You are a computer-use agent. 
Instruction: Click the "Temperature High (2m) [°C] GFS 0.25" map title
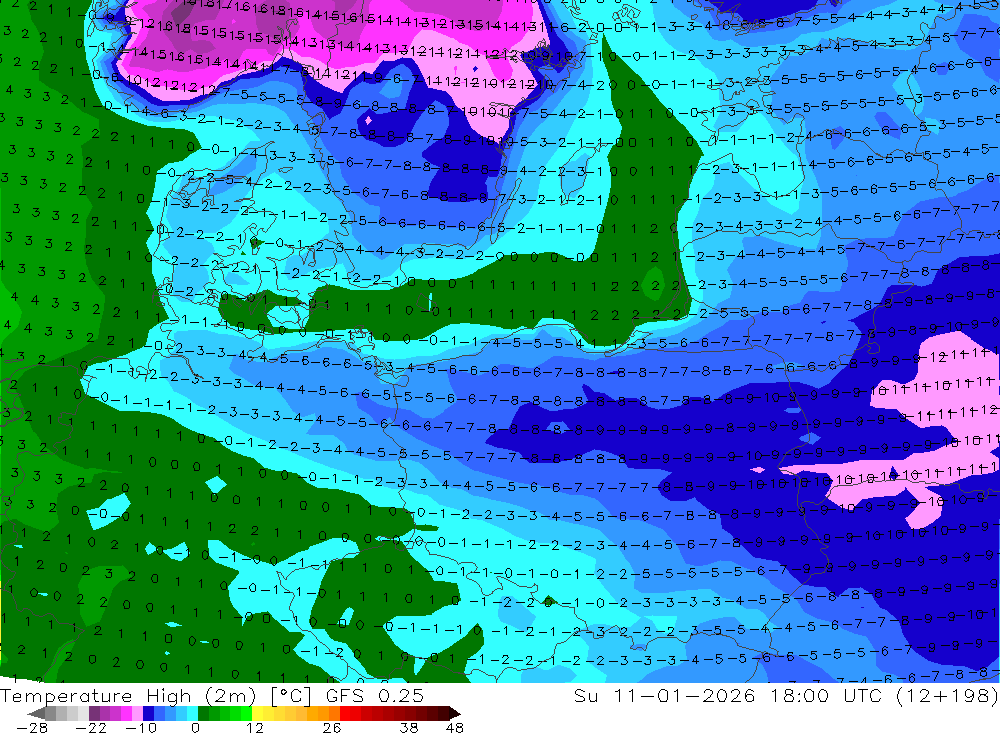(x=212, y=695)
